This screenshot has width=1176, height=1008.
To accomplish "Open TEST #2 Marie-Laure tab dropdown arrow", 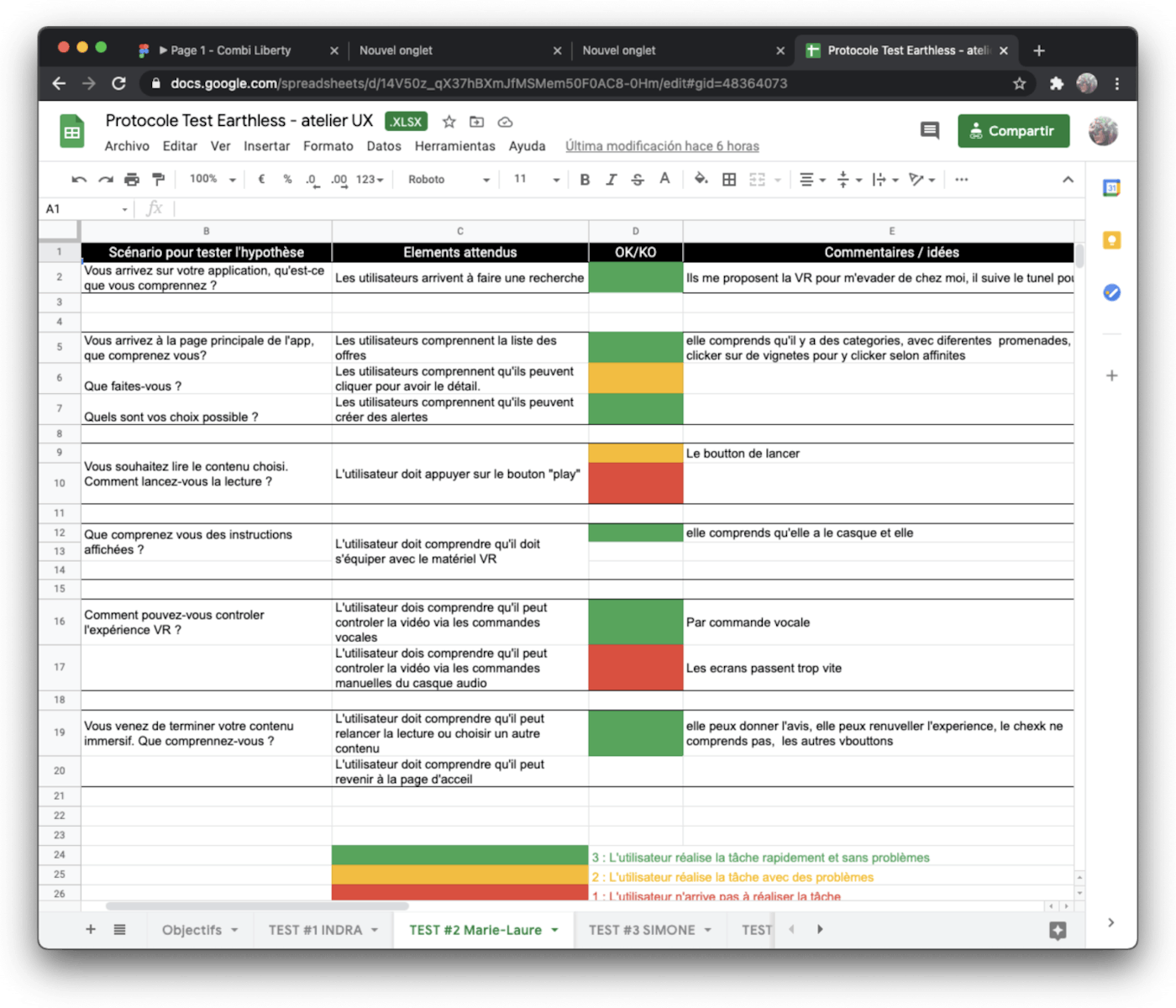I will (554, 930).
